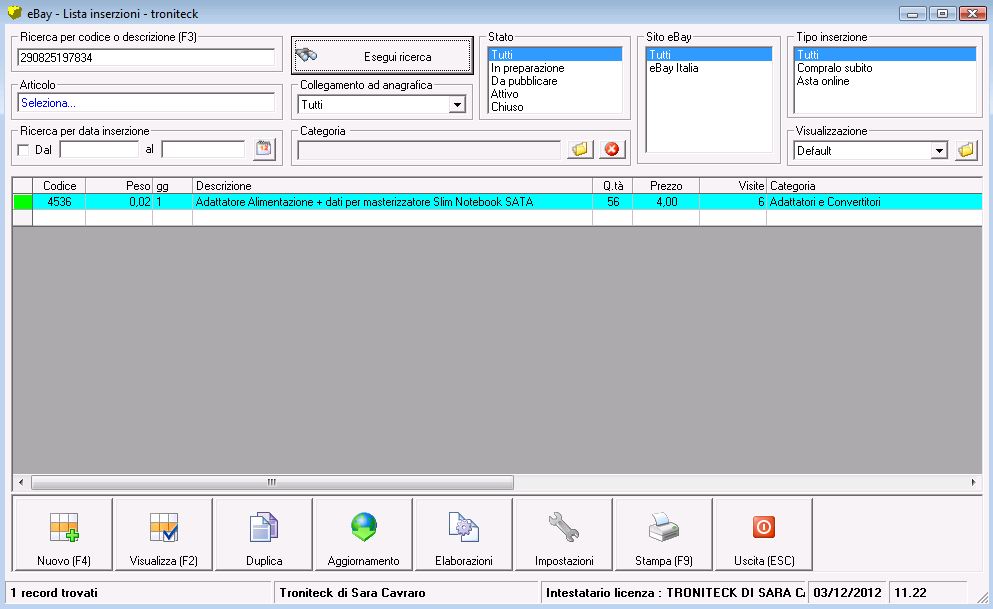Click Adattatori e Convertitori category cell
993x609 pixels.
(x=874, y=202)
